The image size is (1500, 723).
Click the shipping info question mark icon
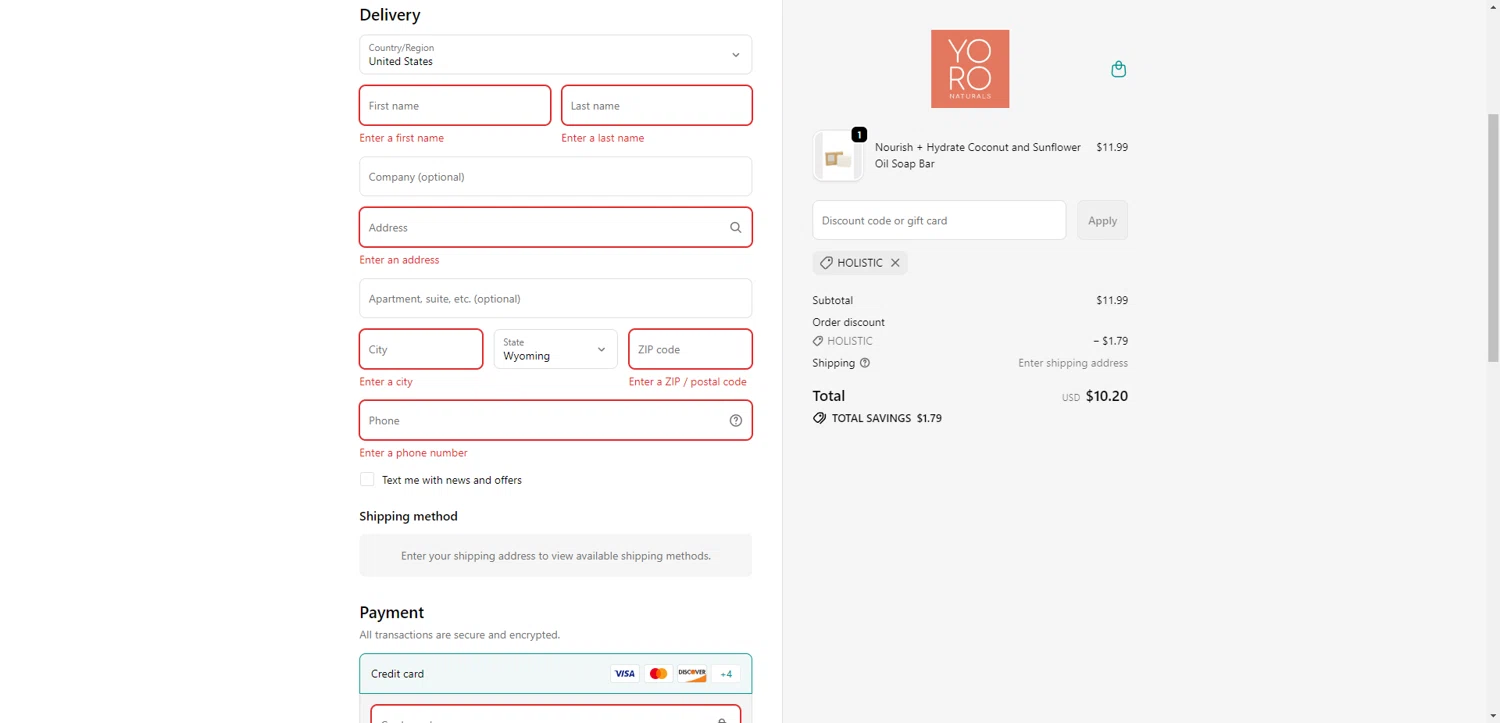(865, 363)
